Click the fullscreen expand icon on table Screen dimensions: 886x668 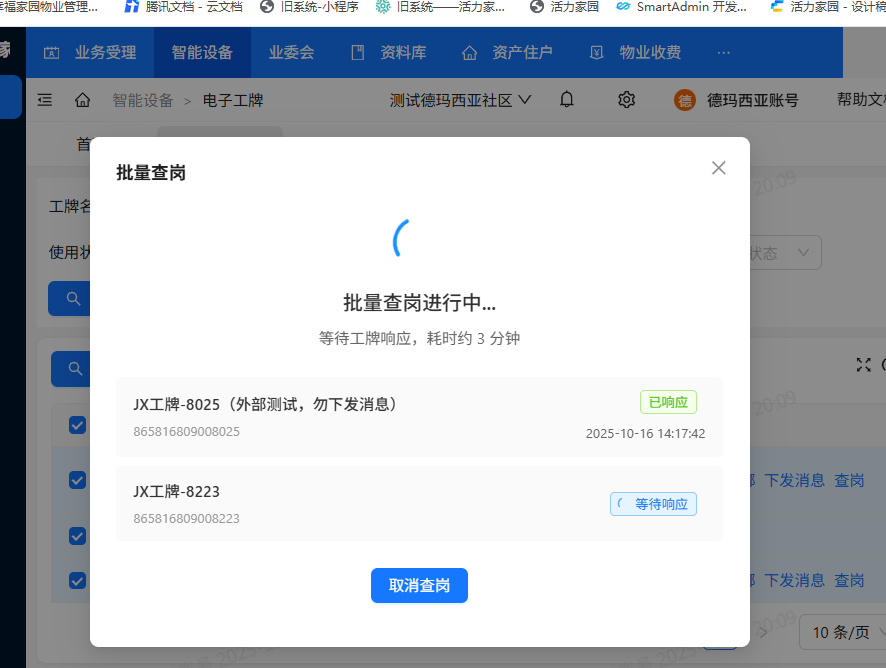click(864, 365)
